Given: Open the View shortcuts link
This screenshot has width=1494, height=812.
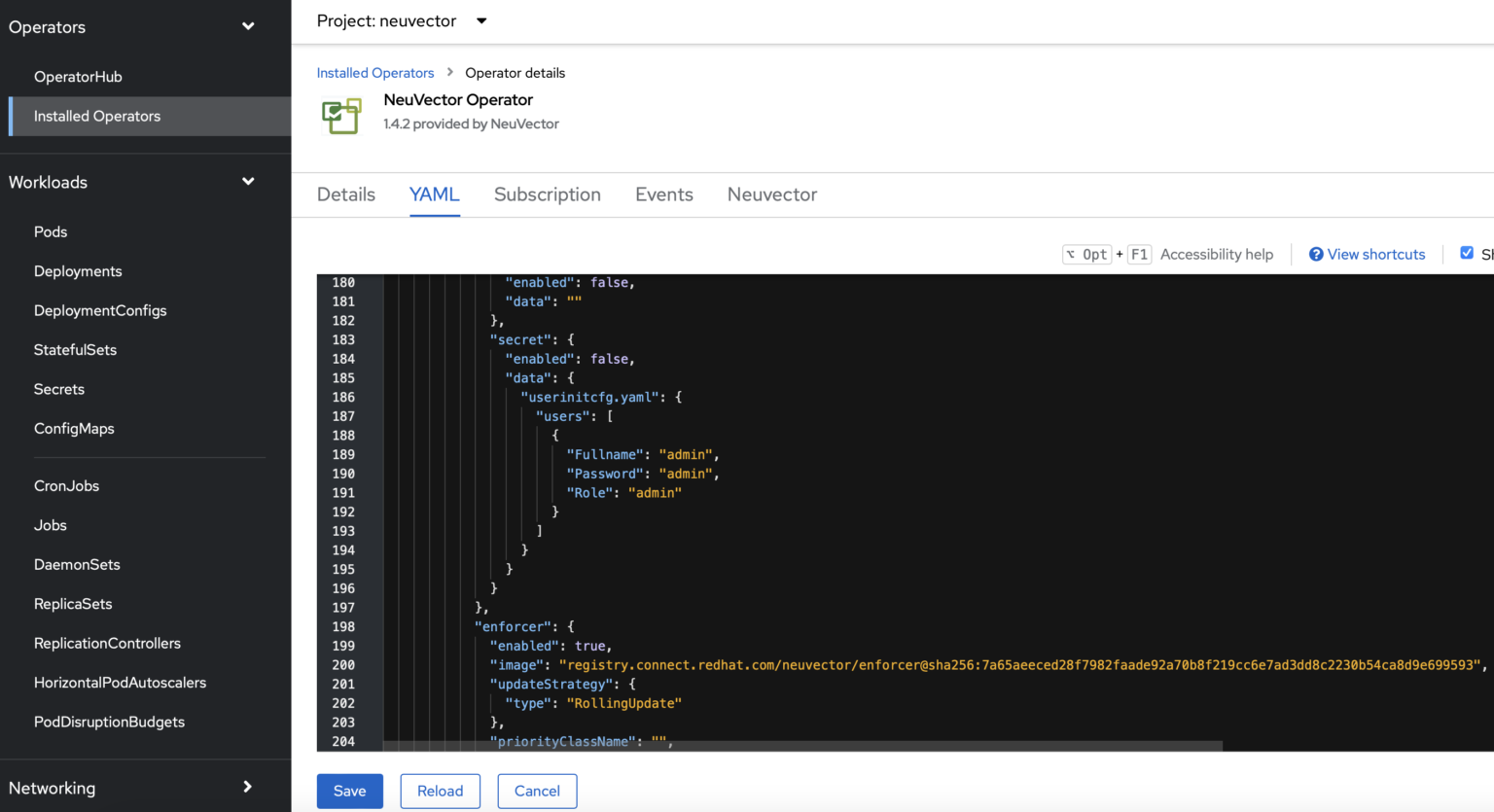Looking at the screenshot, I should [1375, 255].
